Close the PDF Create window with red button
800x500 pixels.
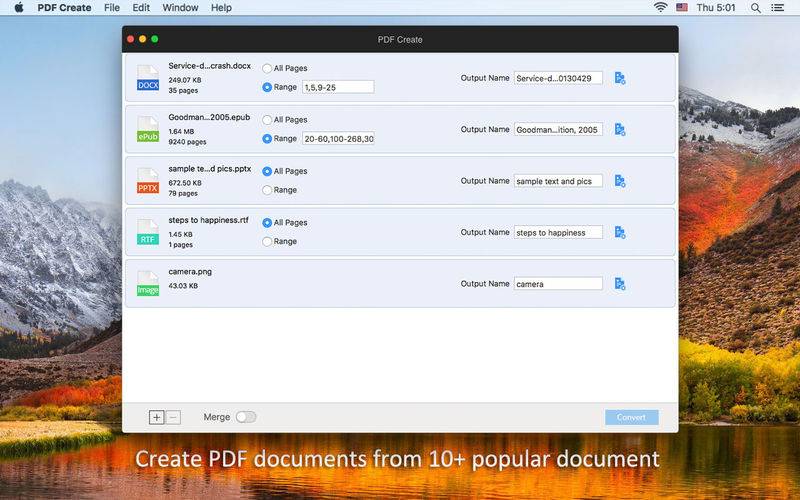click(x=131, y=39)
